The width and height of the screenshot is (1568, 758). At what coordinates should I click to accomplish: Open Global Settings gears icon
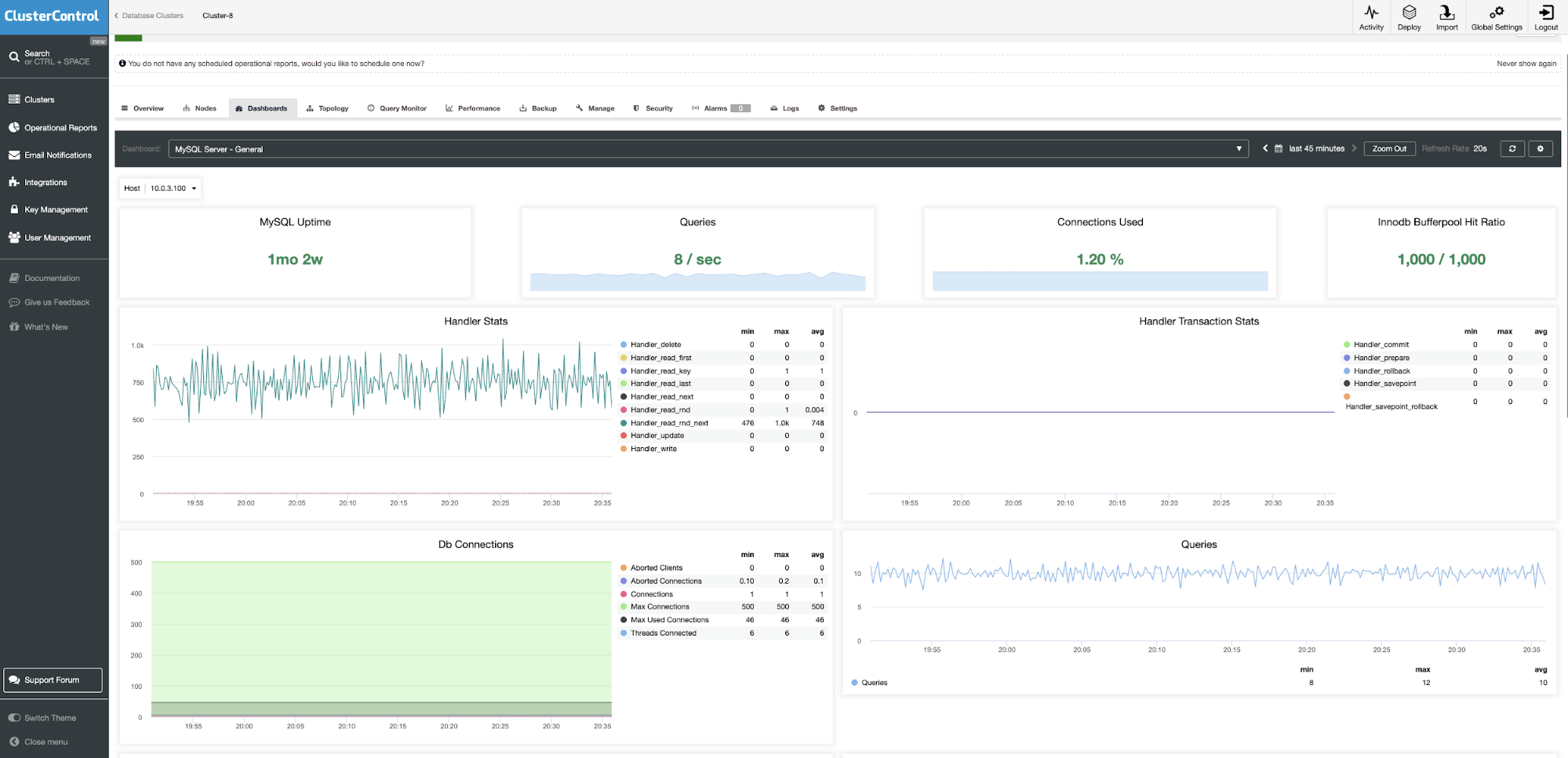click(x=1496, y=13)
